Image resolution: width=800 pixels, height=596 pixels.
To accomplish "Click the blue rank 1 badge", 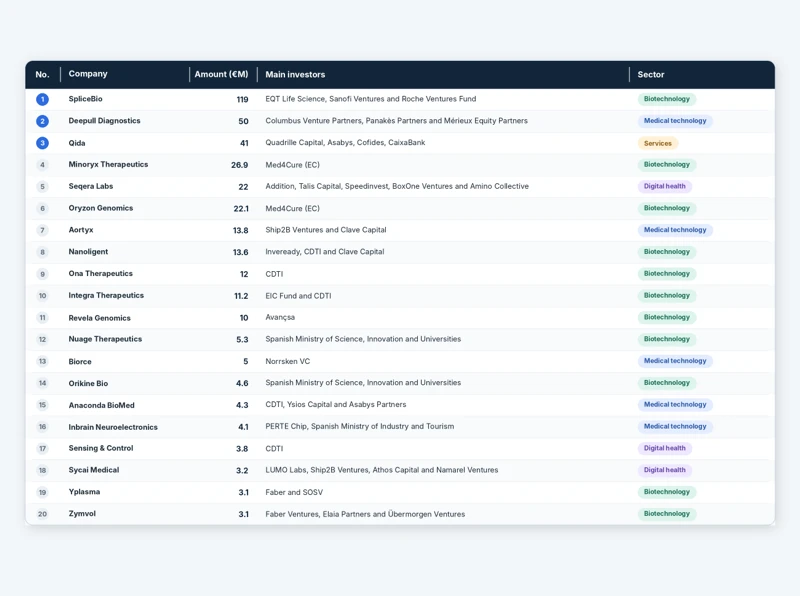I will pos(42,99).
